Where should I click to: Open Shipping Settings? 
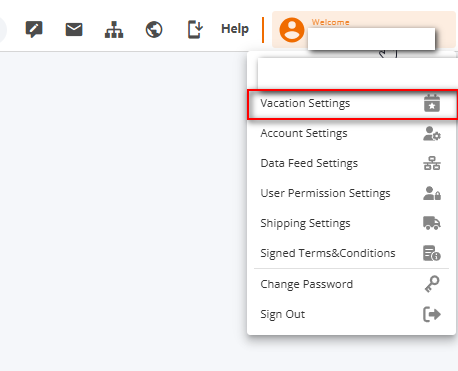(351, 223)
